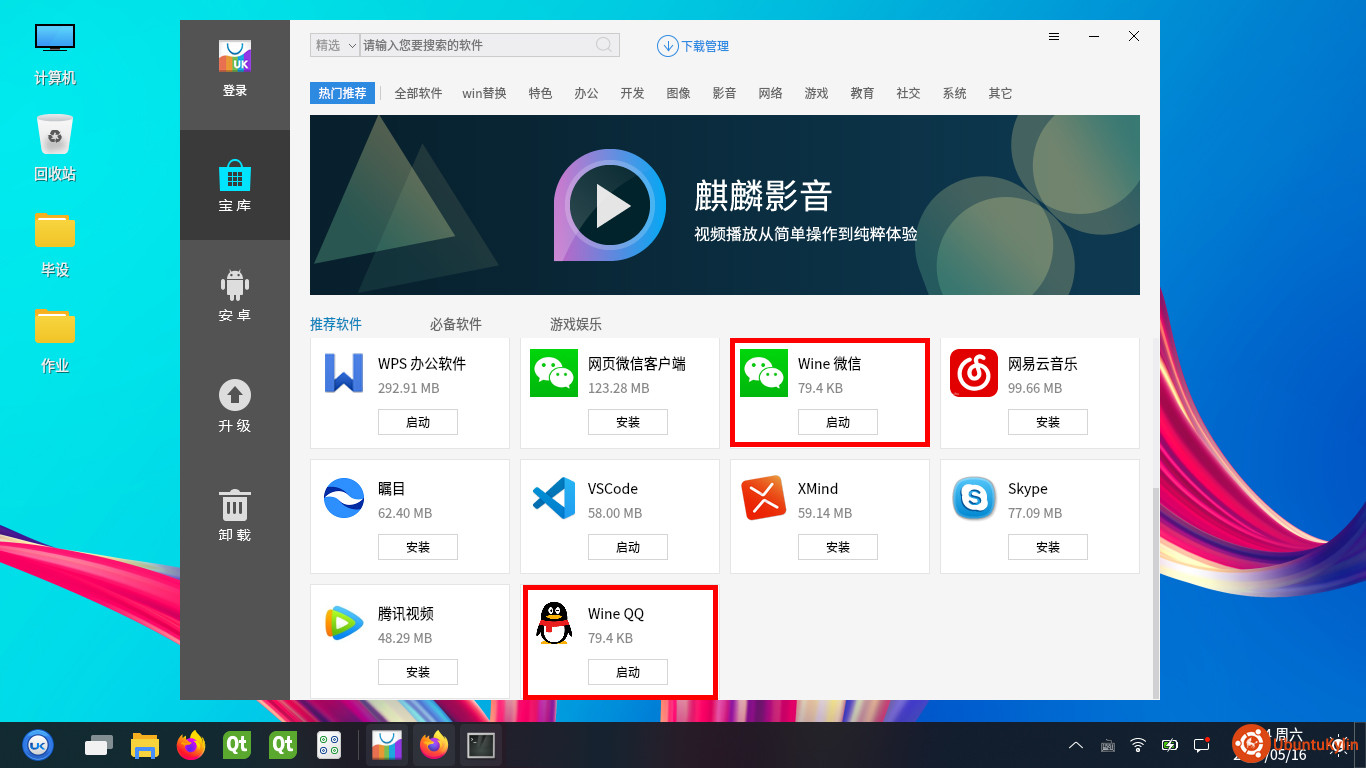Select the 必备软件 tab
This screenshot has width=1366, height=768.
point(456,324)
